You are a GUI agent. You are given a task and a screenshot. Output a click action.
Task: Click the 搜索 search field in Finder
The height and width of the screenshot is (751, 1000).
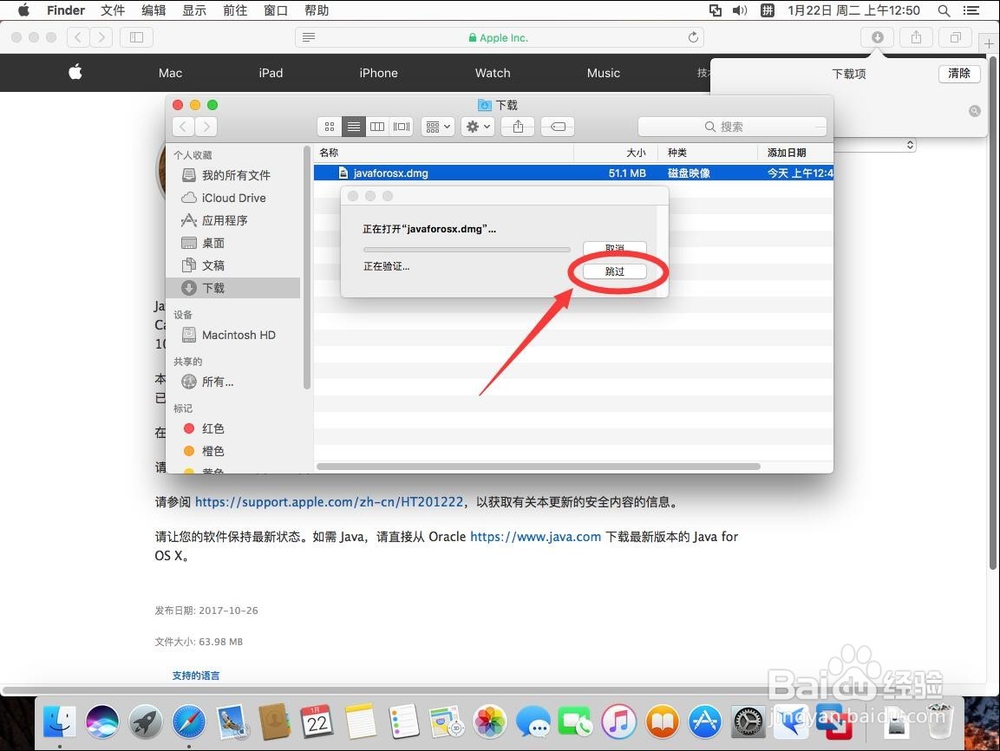(732, 126)
